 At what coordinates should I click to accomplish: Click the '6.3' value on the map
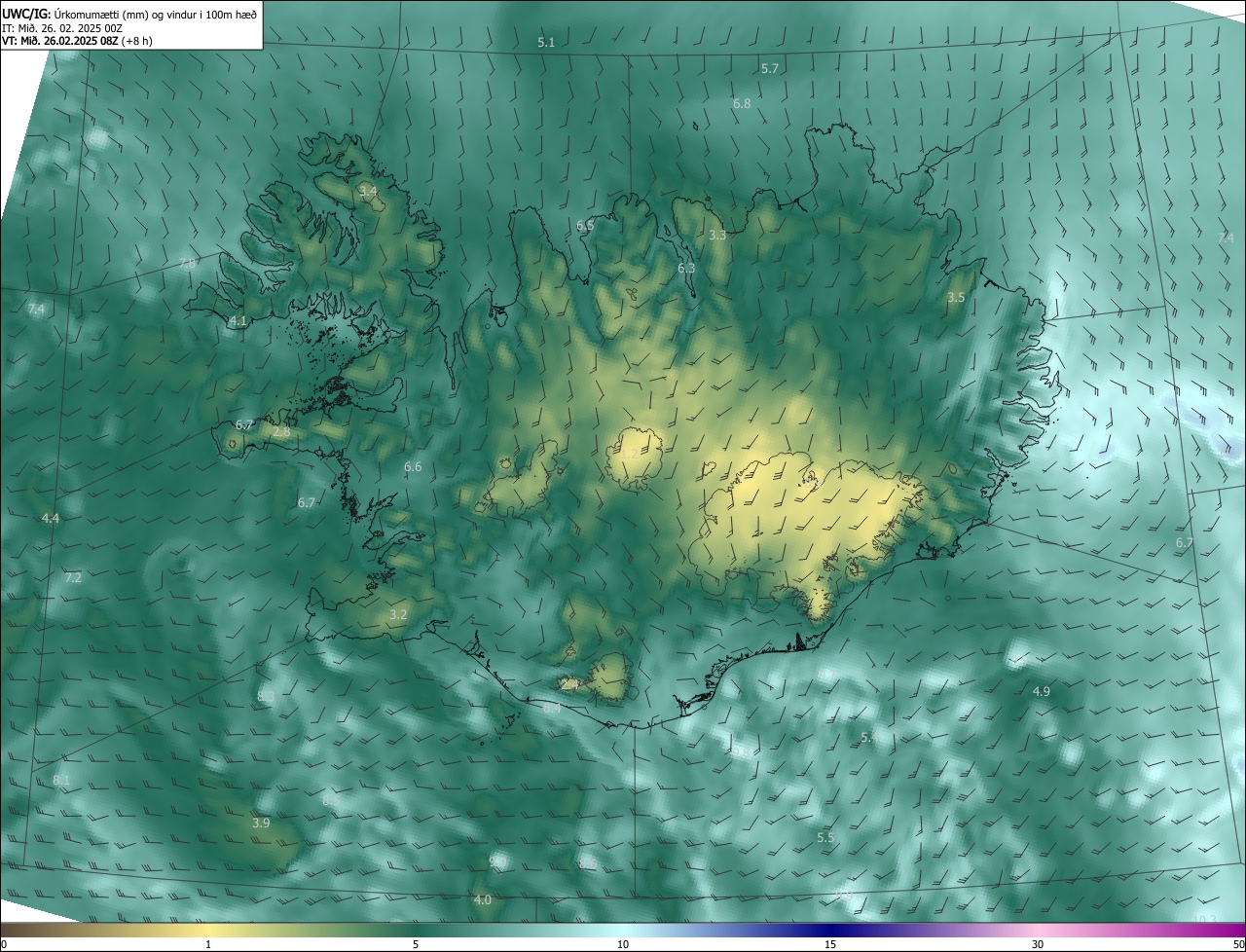686,268
